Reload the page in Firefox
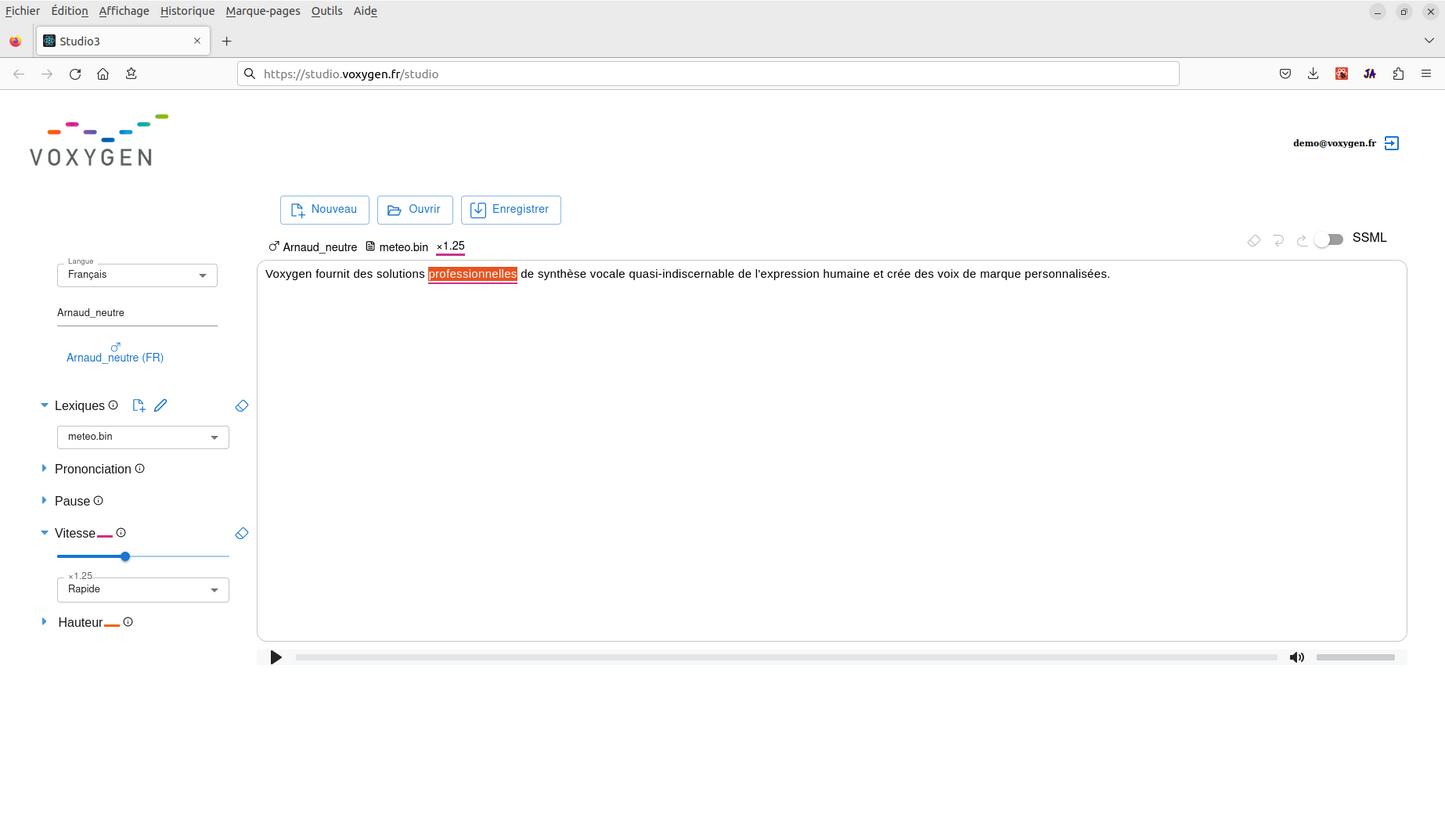Screen dimensions: 1445x824 click(75, 74)
